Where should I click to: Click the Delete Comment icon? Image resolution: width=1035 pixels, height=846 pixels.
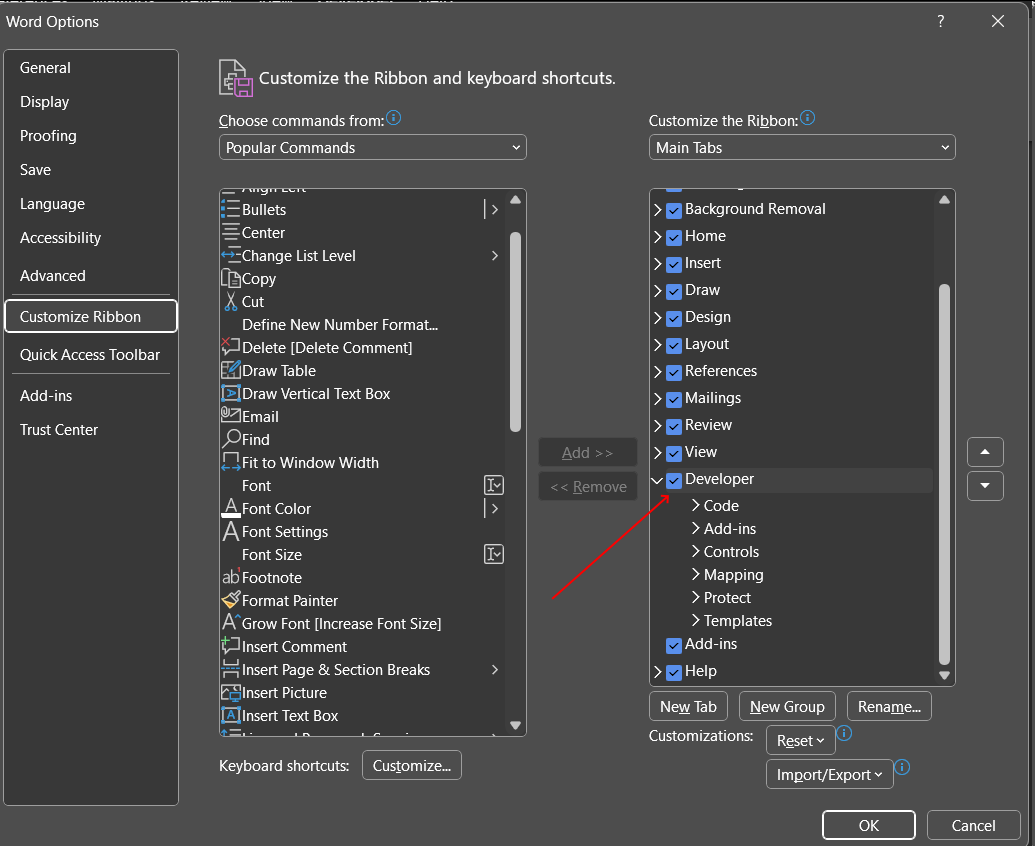(x=230, y=347)
